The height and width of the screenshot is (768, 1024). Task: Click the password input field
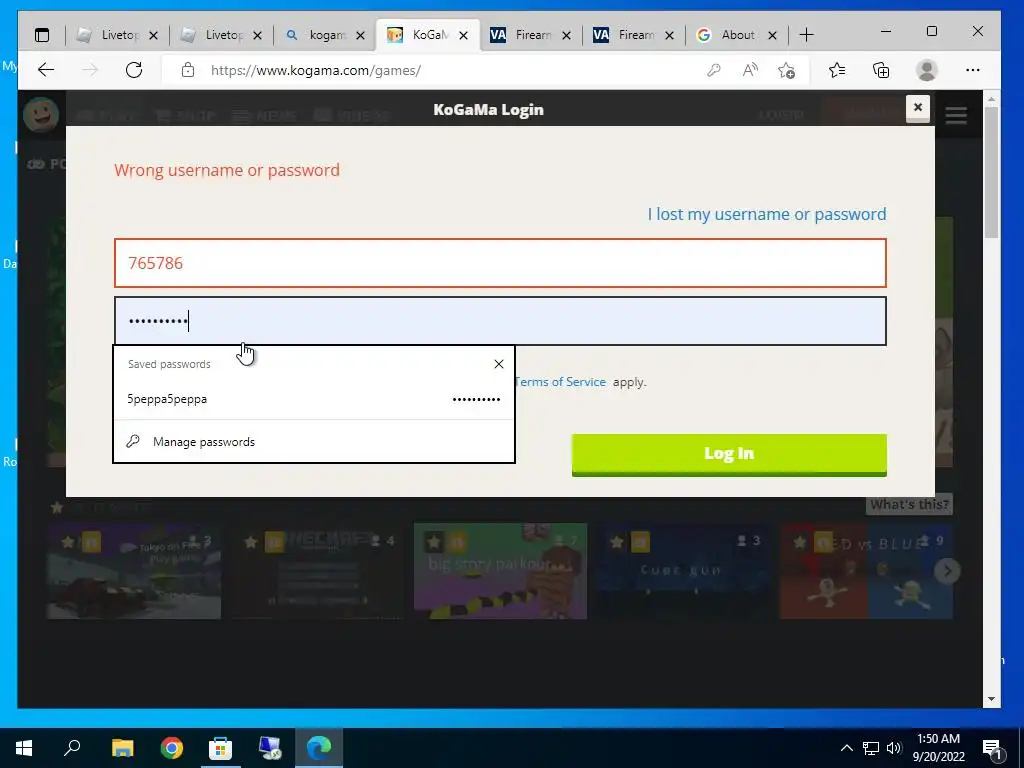(500, 321)
